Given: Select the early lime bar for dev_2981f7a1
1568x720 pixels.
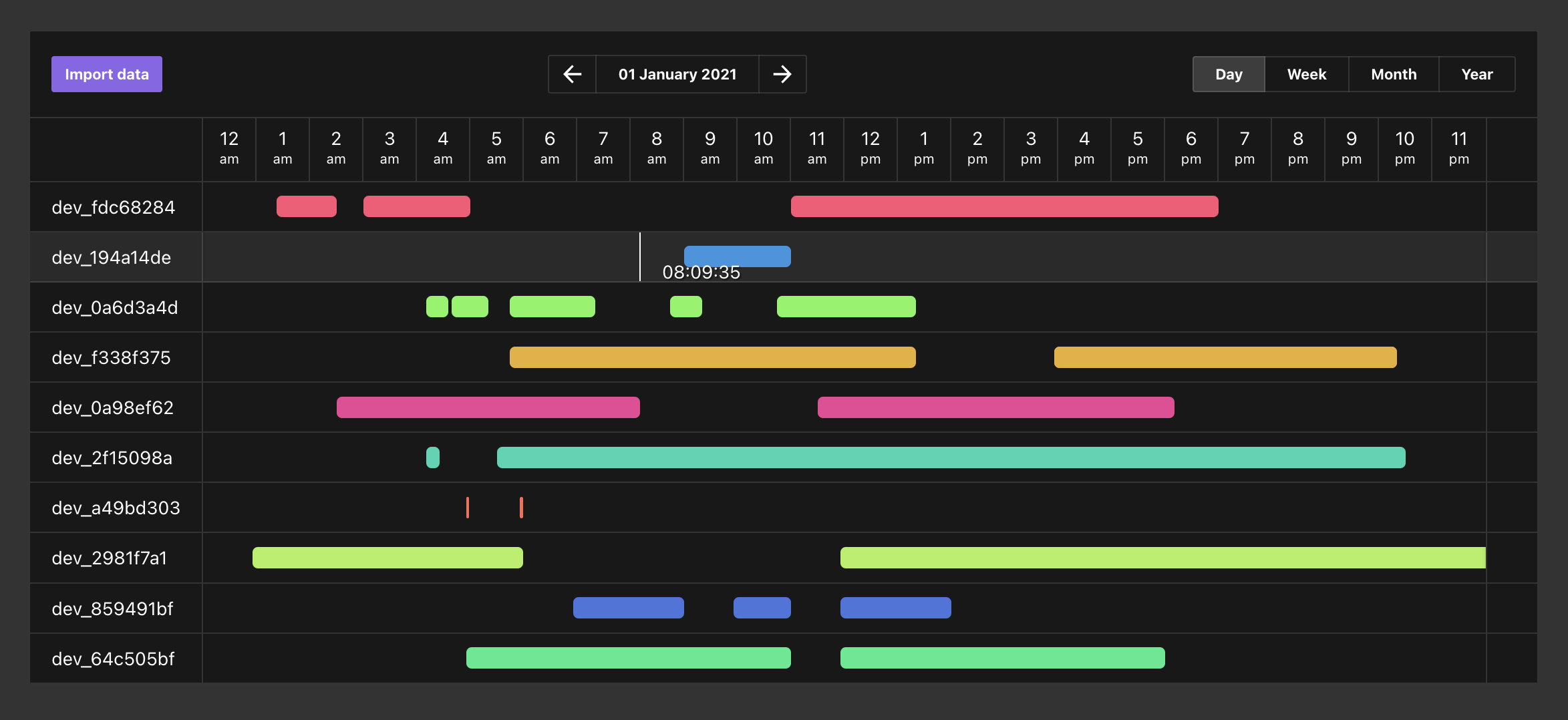Looking at the screenshot, I should (387, 558).
